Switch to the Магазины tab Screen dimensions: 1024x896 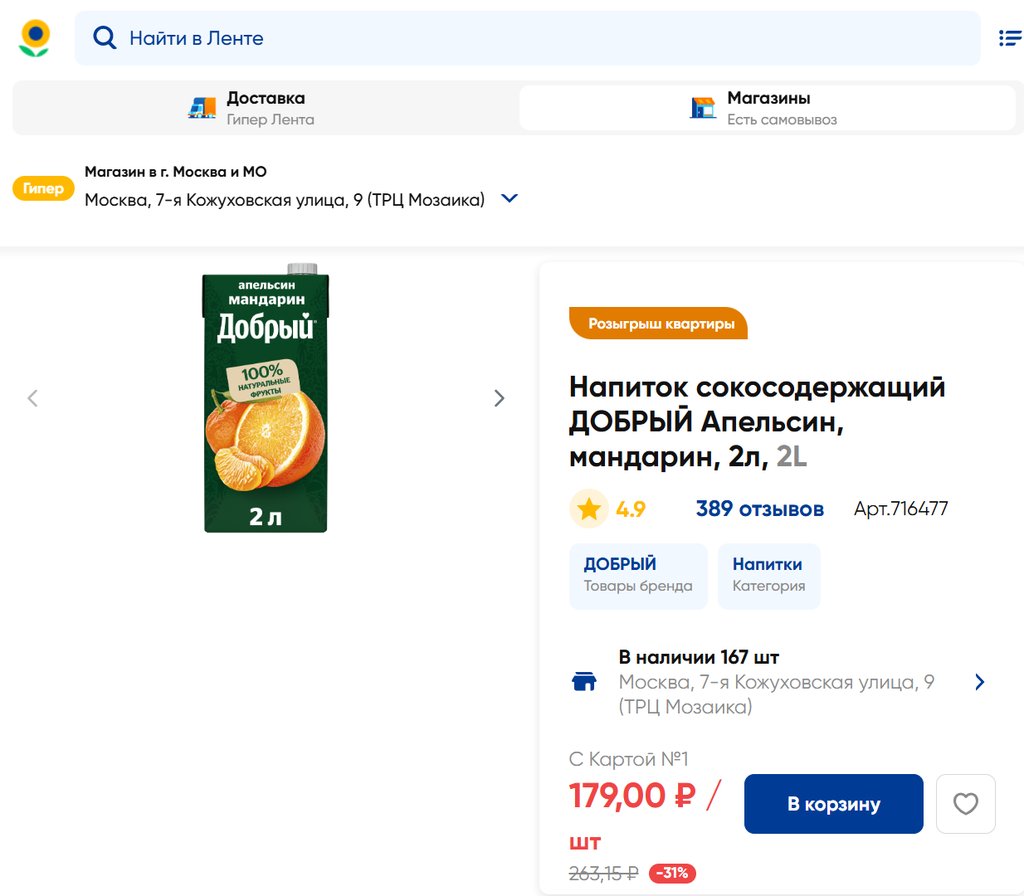767,108
